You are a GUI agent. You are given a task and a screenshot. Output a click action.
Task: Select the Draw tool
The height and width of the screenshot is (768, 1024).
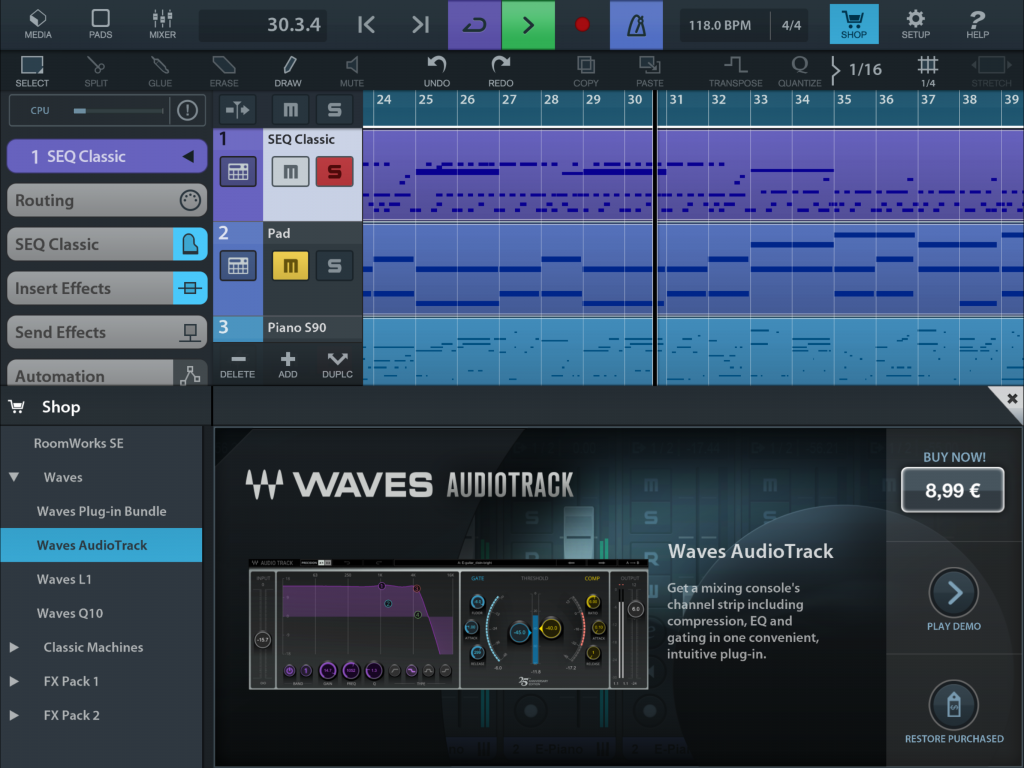(287, 68)
